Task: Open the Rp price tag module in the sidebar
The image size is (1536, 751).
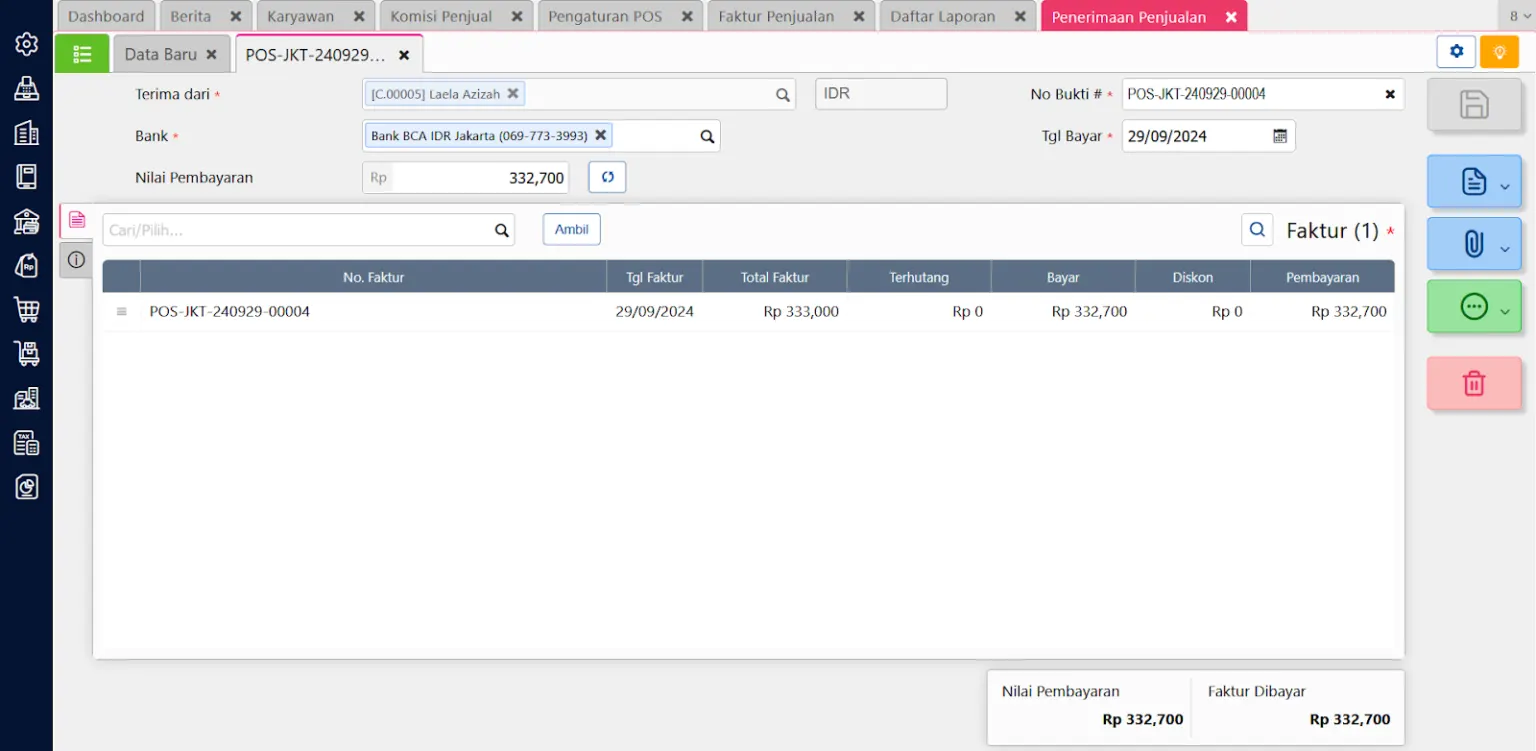Action: point(26,265)
